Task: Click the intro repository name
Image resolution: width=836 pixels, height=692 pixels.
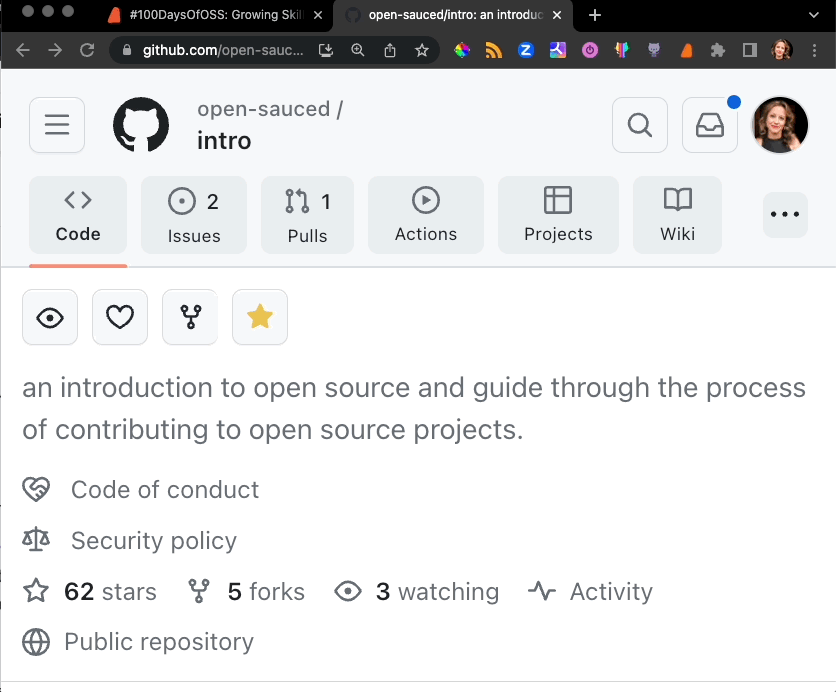Action: [224, 141]
